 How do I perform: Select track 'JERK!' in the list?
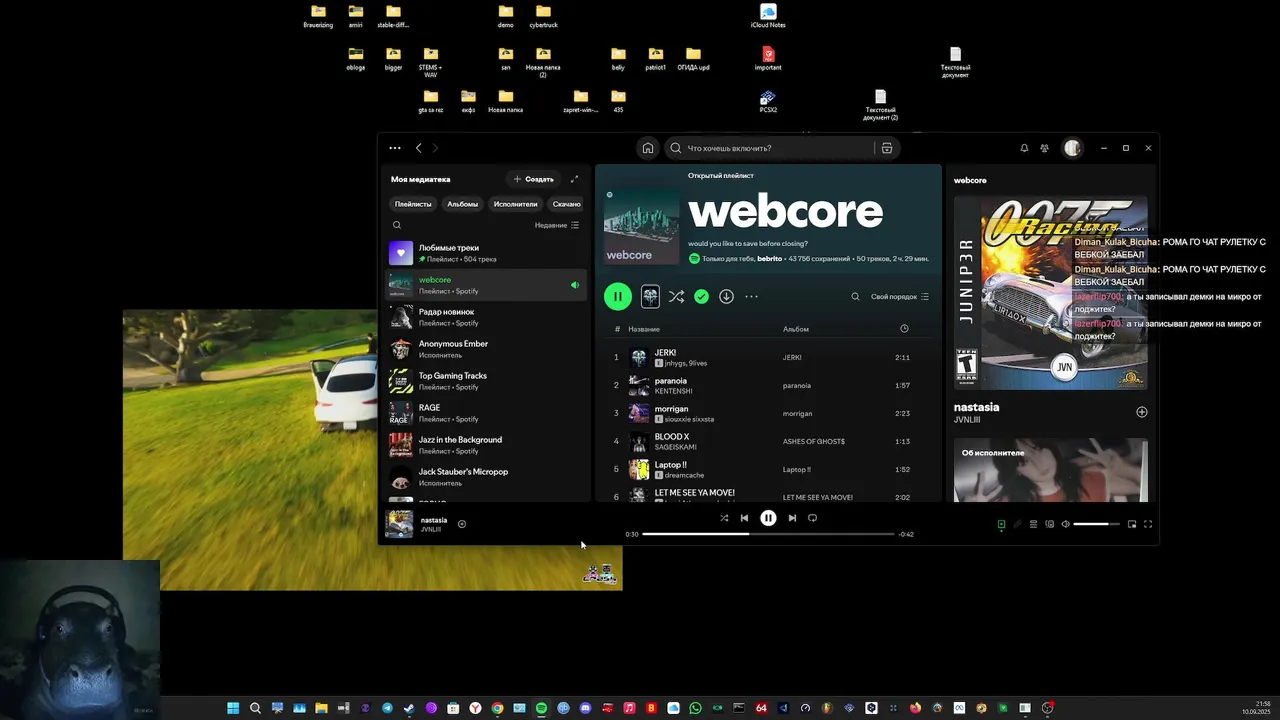click(768, 357)
